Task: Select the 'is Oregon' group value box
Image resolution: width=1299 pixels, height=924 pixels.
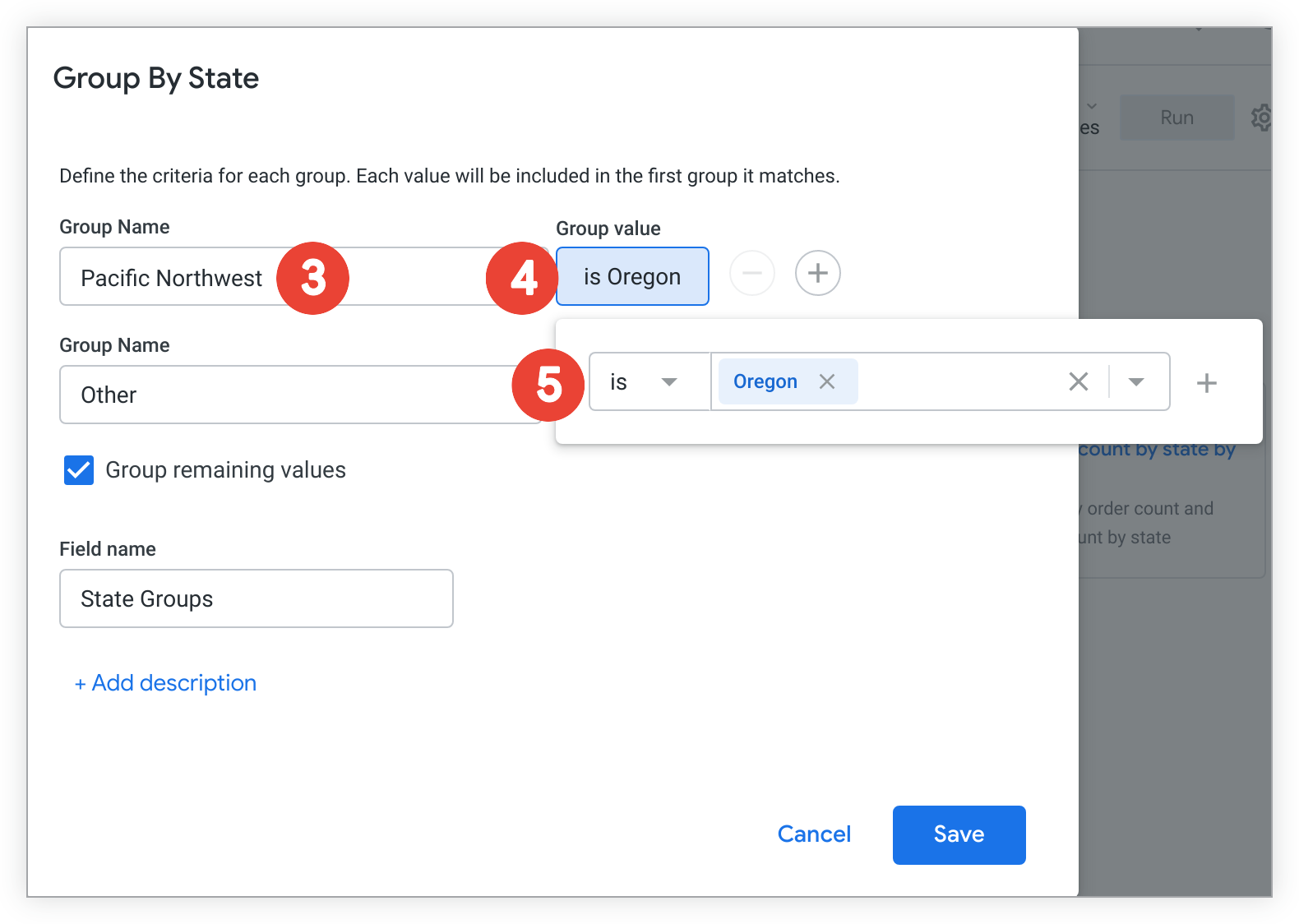Action: [x=631, y=277]
